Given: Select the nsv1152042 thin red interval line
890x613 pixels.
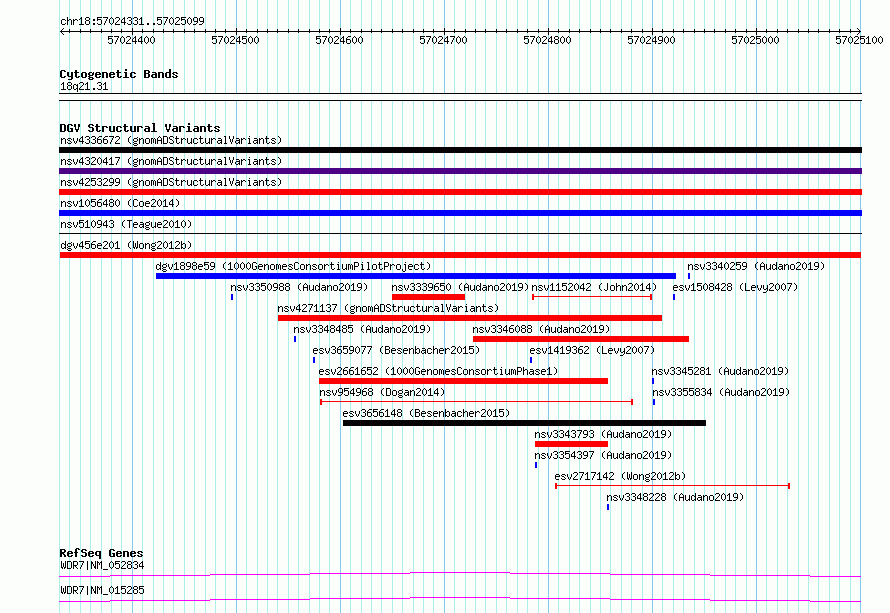Looking at the screenshot, I should 592,297.
